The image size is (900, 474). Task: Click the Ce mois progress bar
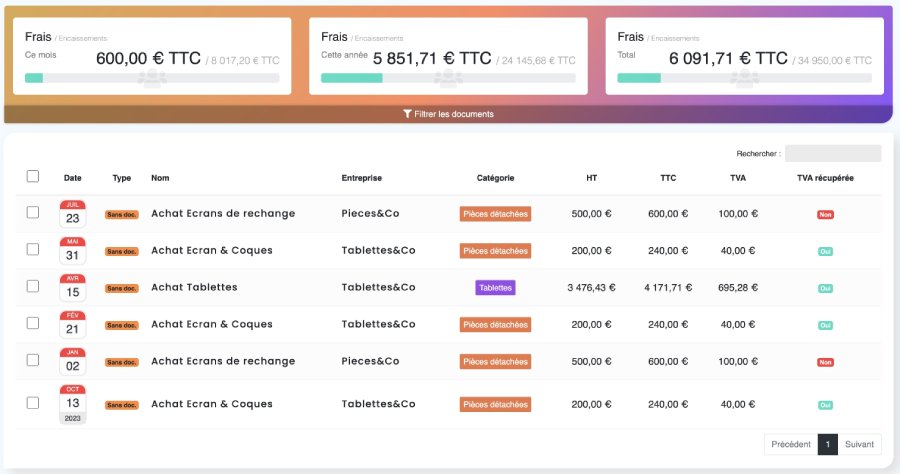(x=152, y=78)
